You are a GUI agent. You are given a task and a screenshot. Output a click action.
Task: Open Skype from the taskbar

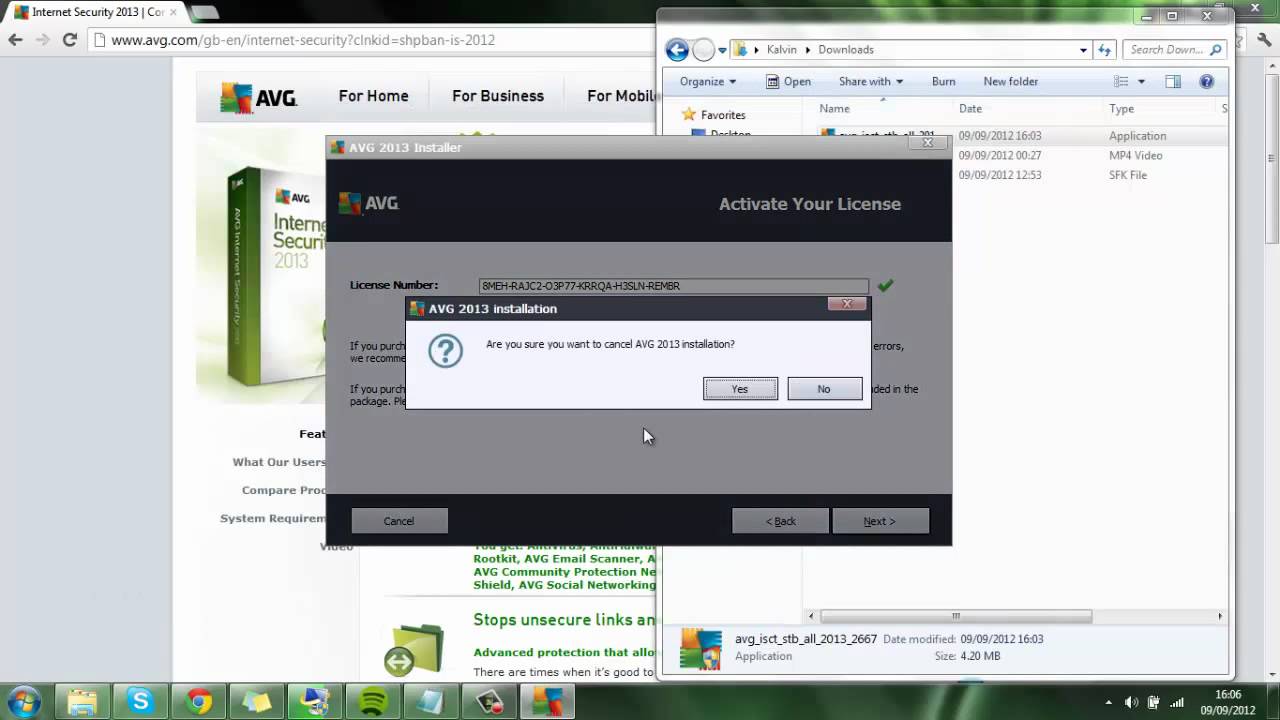click(x=140, y=702)
